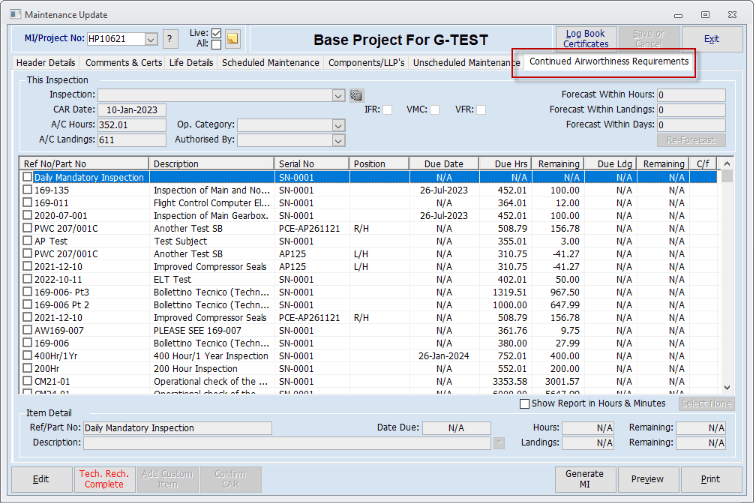Click the yellow note icon beside Live checkbox

click(x=233, y=39)
